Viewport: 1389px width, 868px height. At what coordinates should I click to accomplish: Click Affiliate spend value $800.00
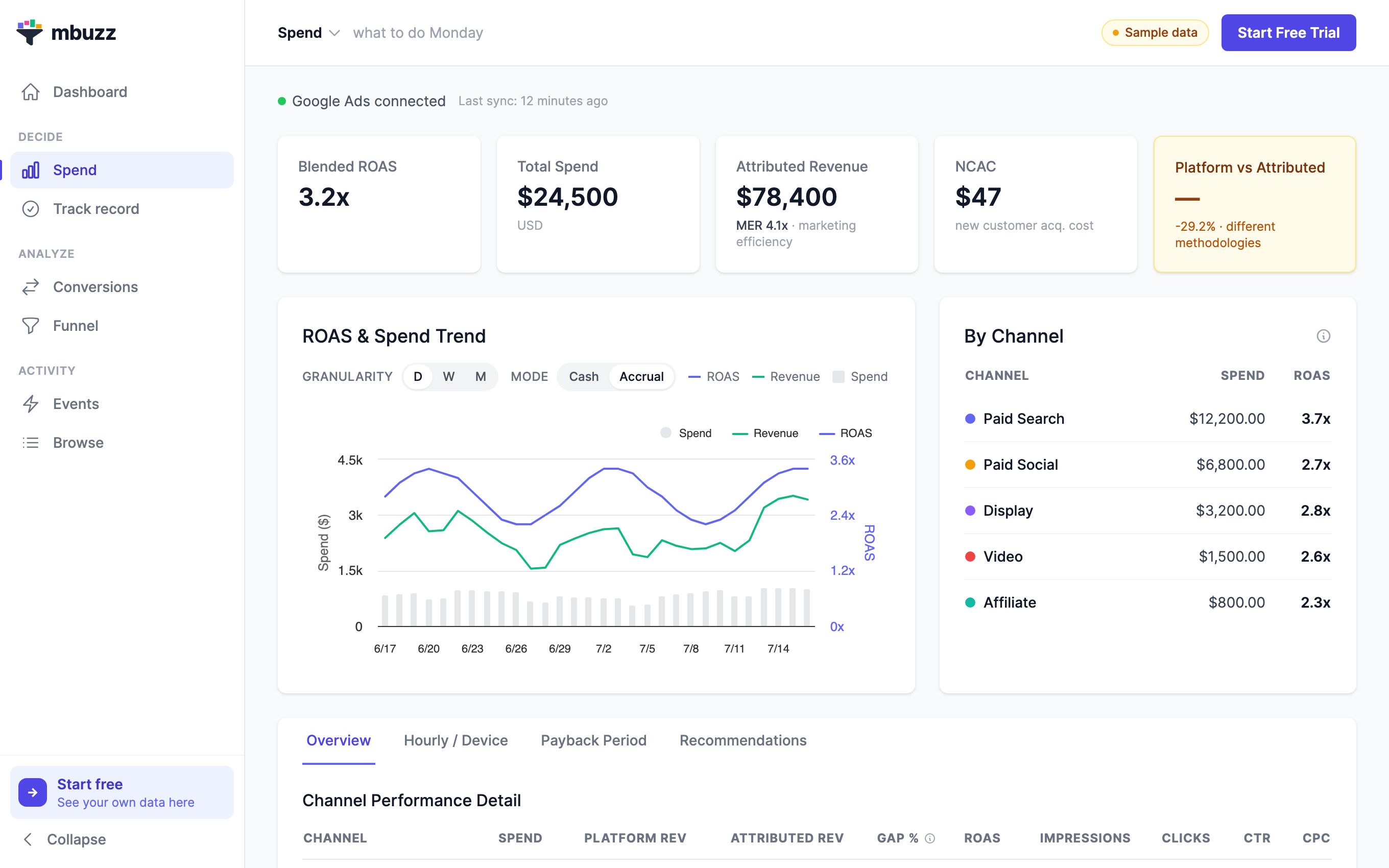1236,602
